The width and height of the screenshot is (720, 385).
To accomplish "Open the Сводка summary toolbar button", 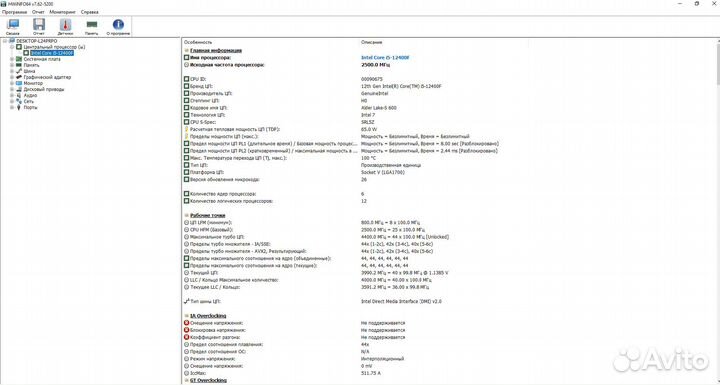I will point(13,27).
